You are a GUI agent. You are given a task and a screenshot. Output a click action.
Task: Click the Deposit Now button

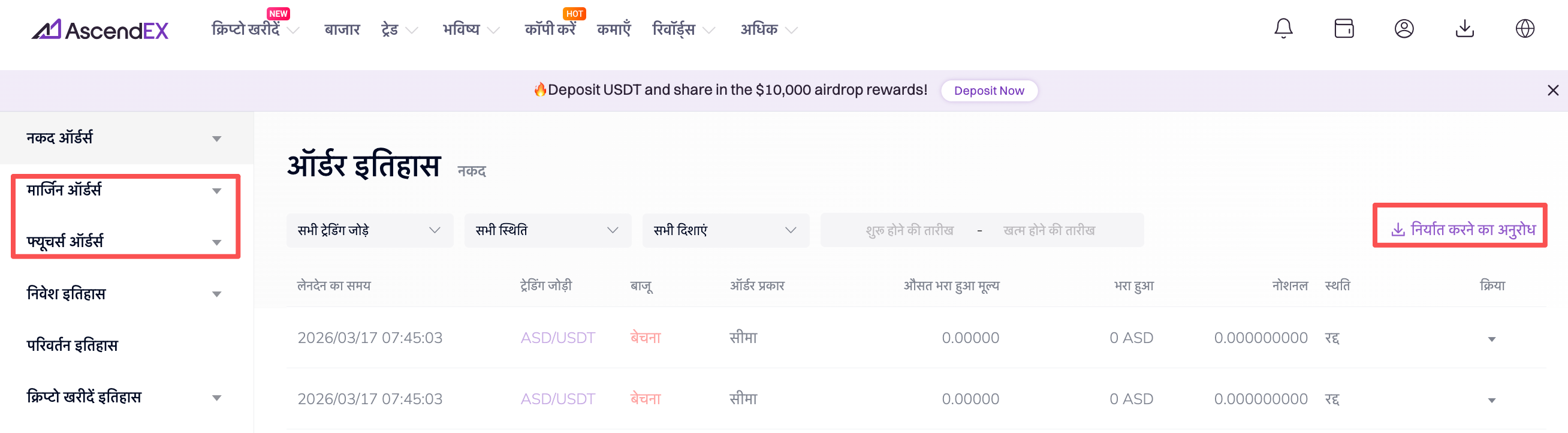coord(988,91)
